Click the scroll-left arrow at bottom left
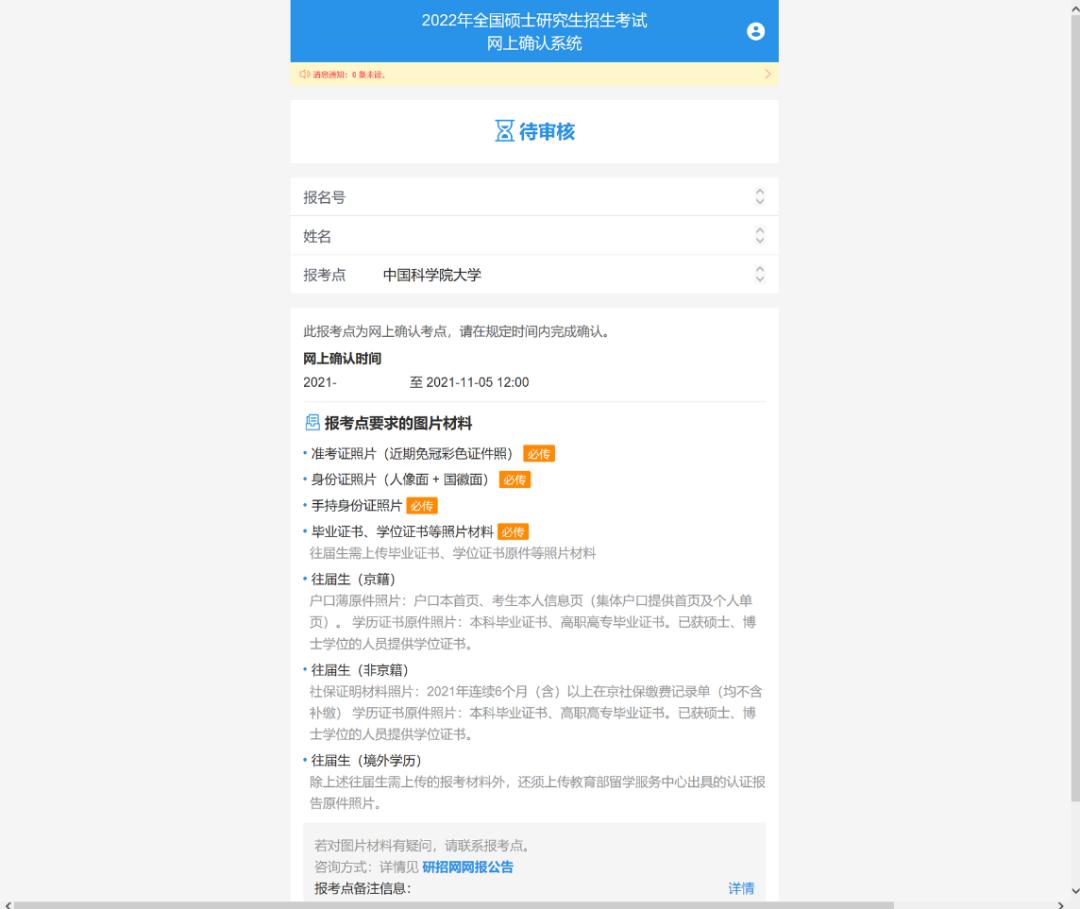This screenshot has height=909, width=1080. tap(7, 905)
